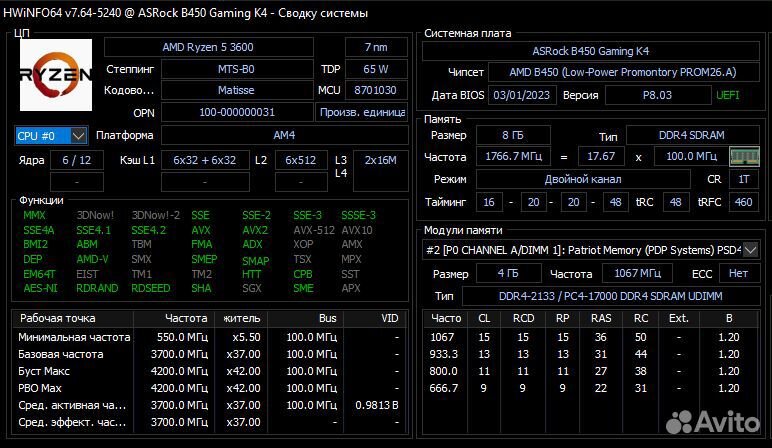Click the memory type DDR4 SDRAM

(x=692, y=135)
